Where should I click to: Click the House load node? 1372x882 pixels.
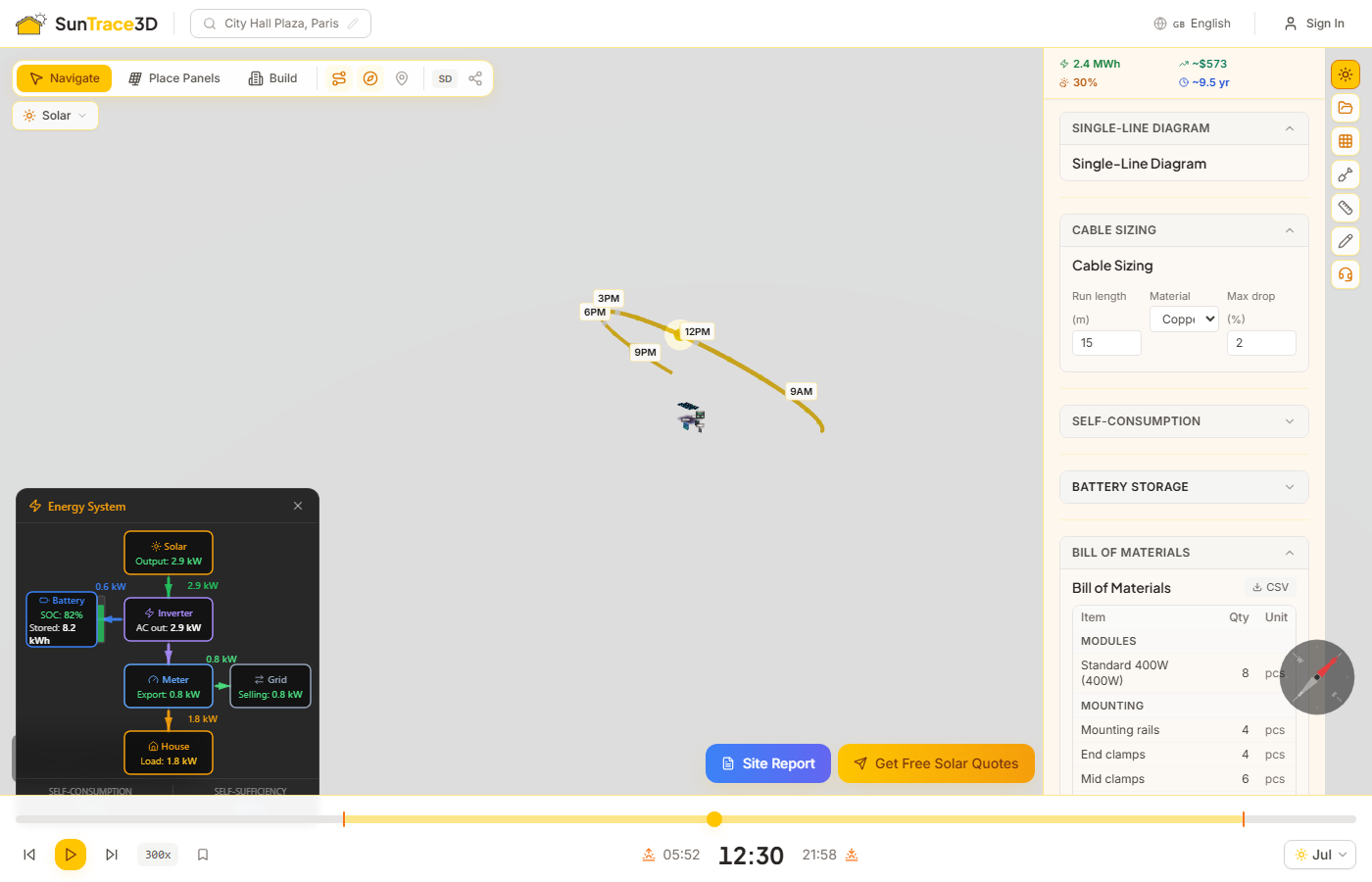[169, 754]
